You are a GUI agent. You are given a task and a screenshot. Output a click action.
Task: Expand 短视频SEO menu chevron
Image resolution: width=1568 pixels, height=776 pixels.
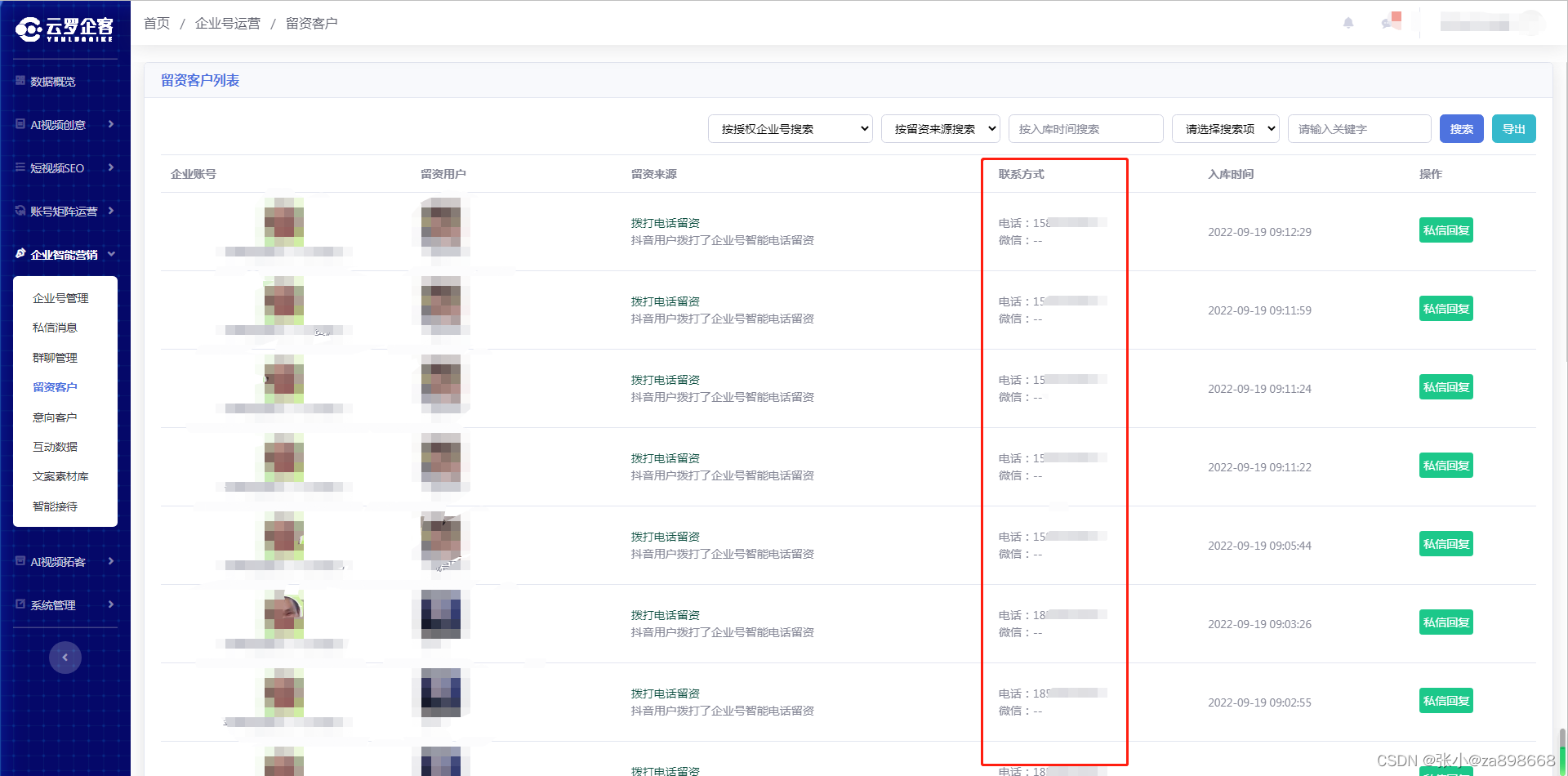point(111,167)
